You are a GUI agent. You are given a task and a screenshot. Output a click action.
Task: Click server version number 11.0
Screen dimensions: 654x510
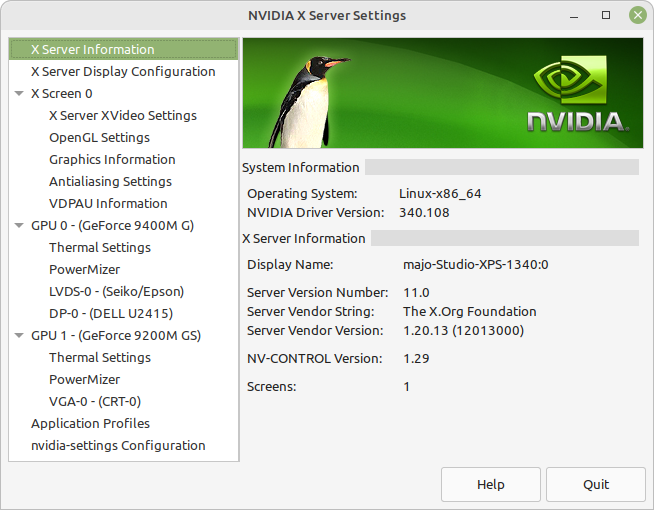pos(416,293)
